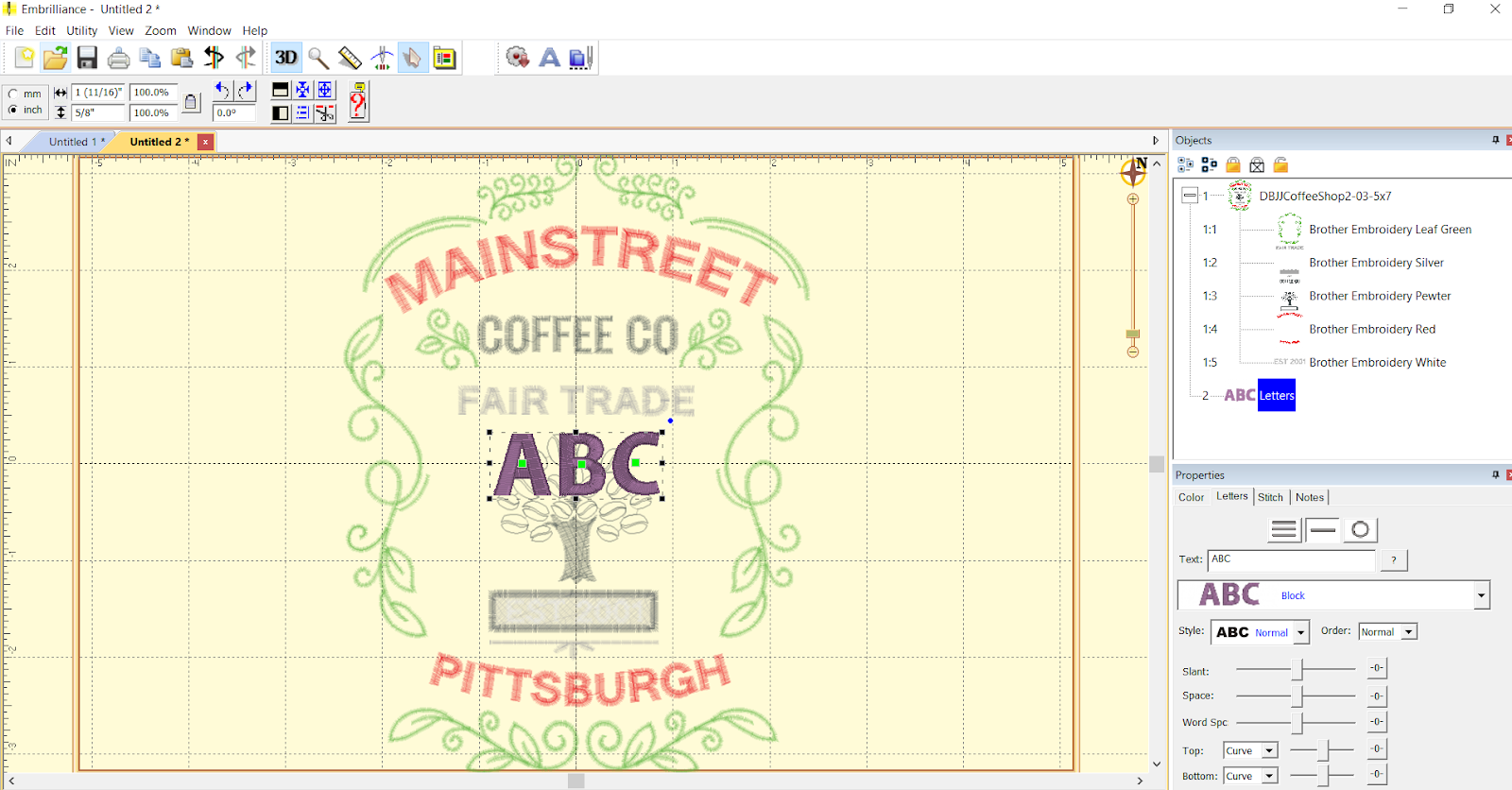Select the ruler Measure tool

point(350,58)
